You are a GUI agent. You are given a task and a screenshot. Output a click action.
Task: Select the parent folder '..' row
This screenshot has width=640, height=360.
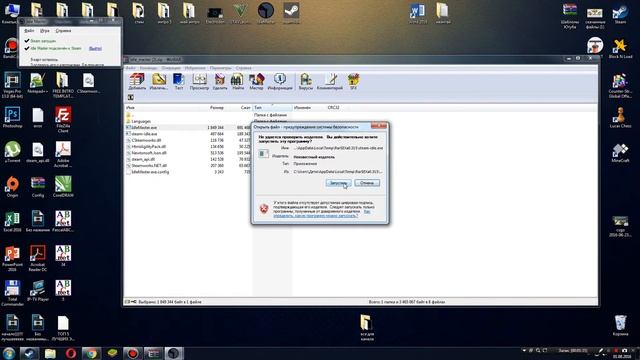(x=129, y=115)
